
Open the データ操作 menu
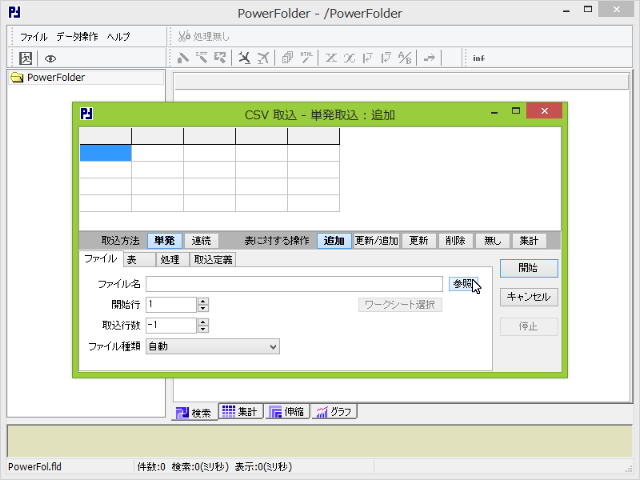coord(77,37)
